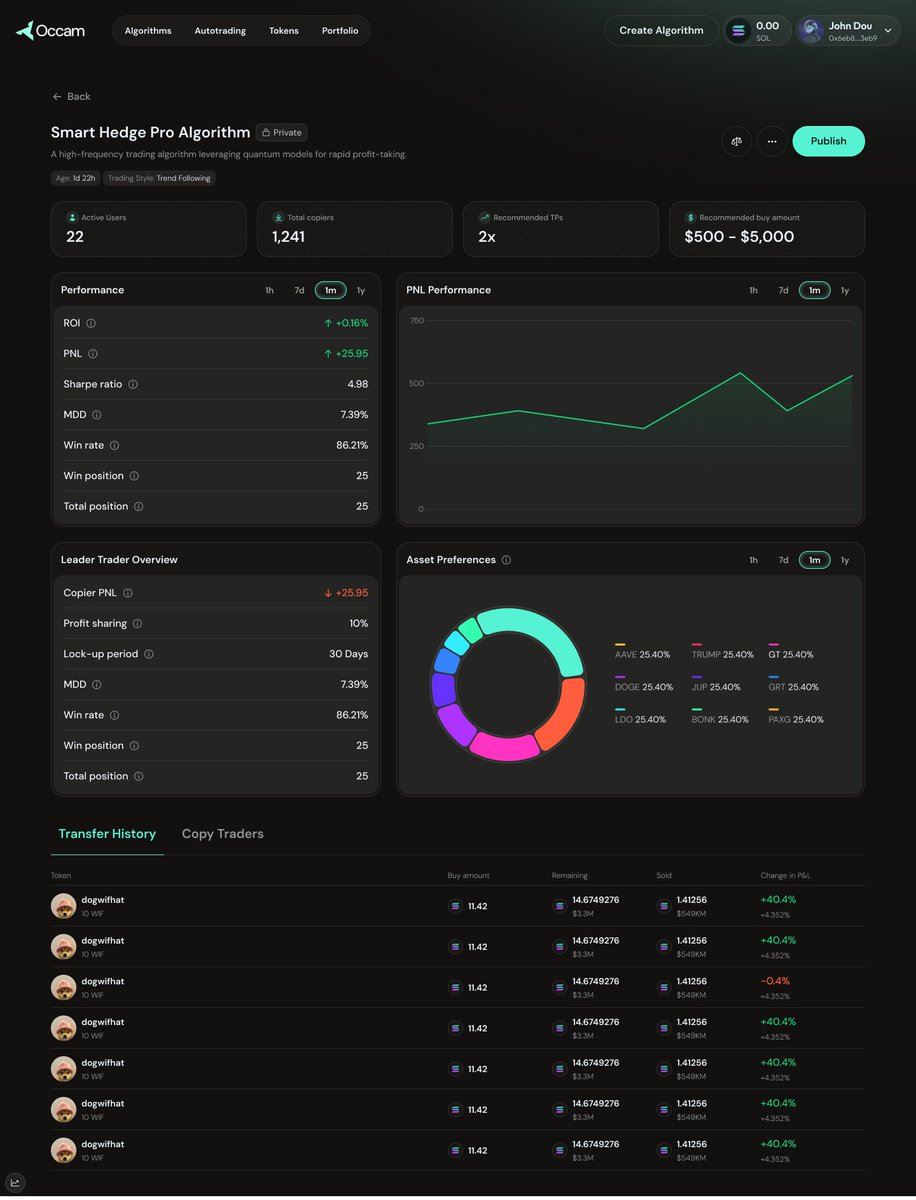The image size is (916, 1200).
Task: Click the $500 - $5,000 recommended amount
Action: pos(739,237)
